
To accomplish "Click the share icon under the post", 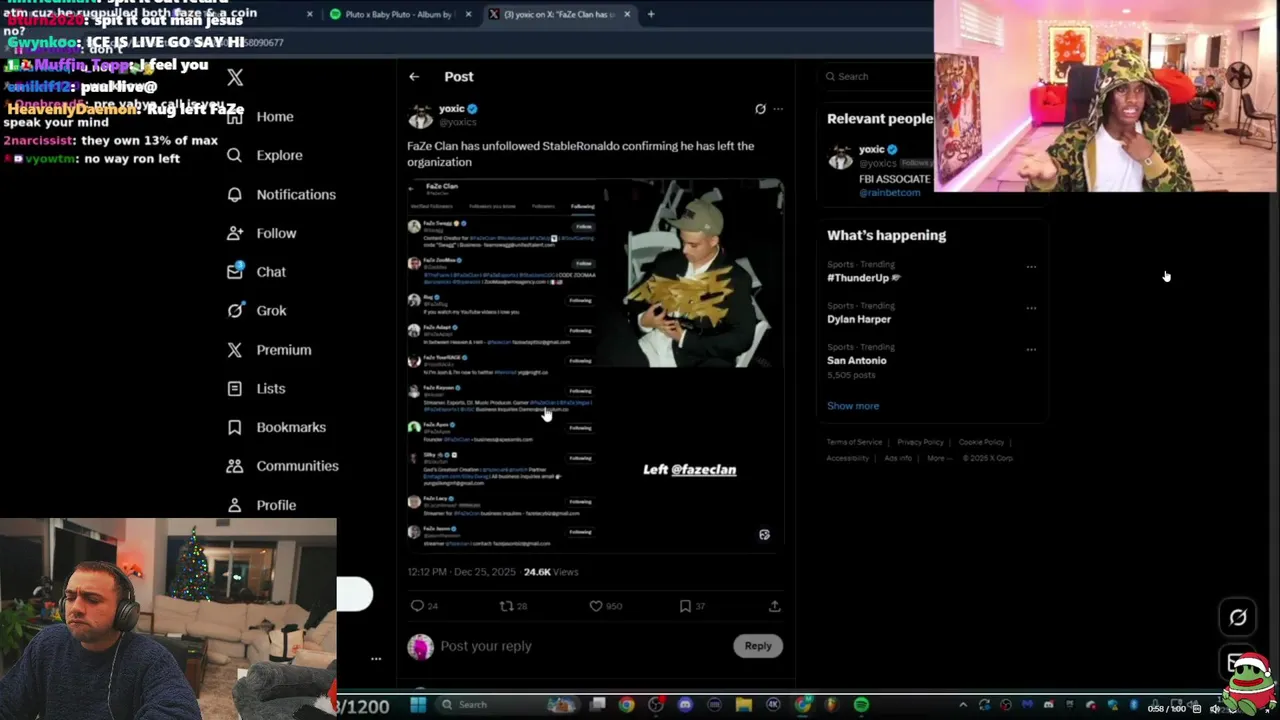I will (x=774, y=606).
